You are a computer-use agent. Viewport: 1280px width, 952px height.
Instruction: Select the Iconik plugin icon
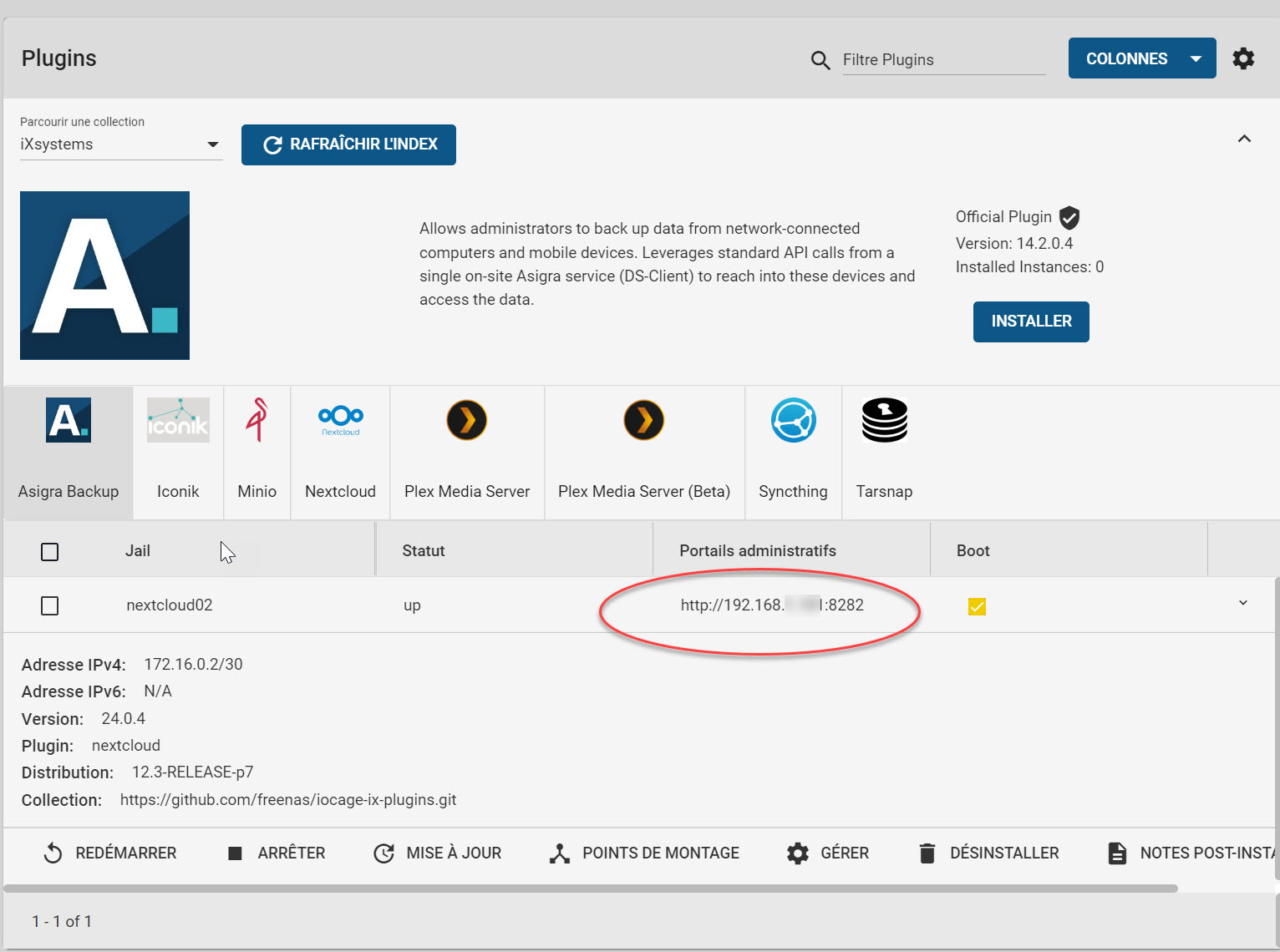tap(178, 420)
